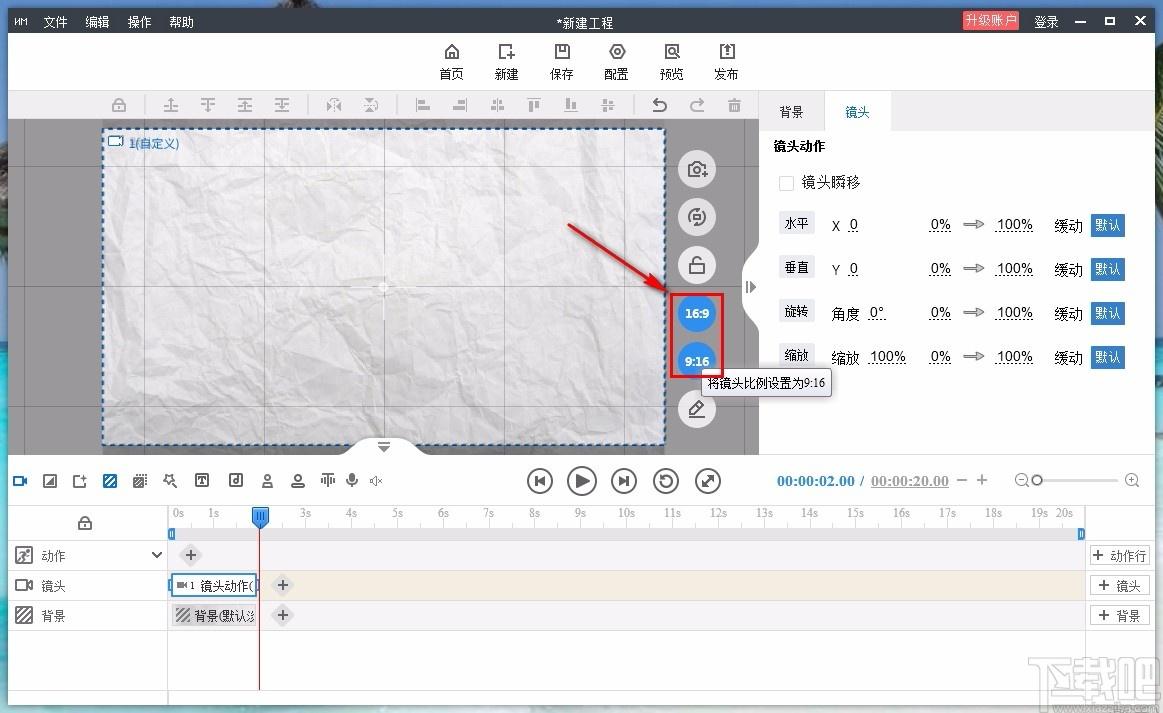
Task: Click the pencil edit icon beside canvas
Action: 697,409
